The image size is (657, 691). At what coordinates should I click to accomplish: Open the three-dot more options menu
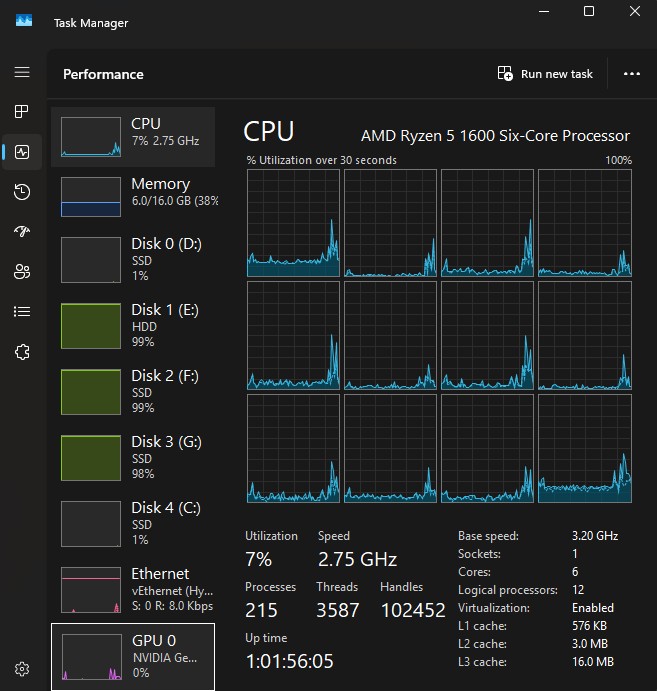click(631, 74)
